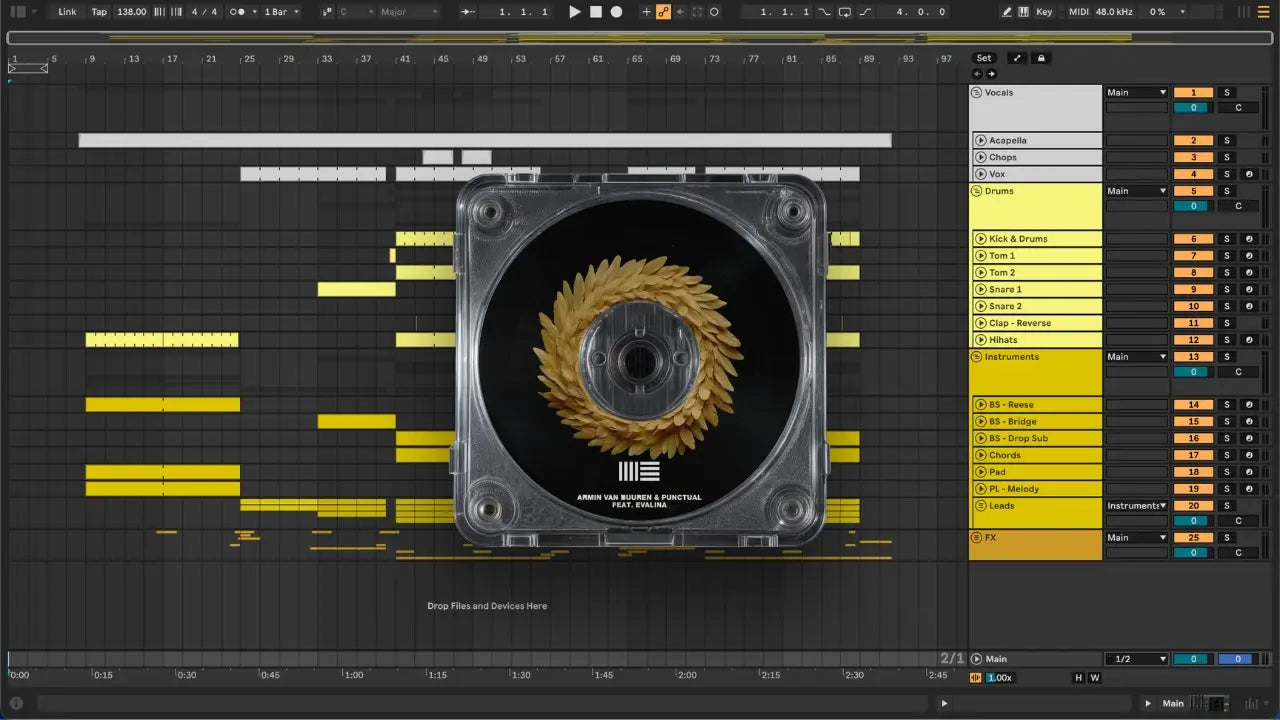Click the Kick & Drums track play icon
Image resolution: width=1280 pixels, height=720 pixels.
[981, 239]
